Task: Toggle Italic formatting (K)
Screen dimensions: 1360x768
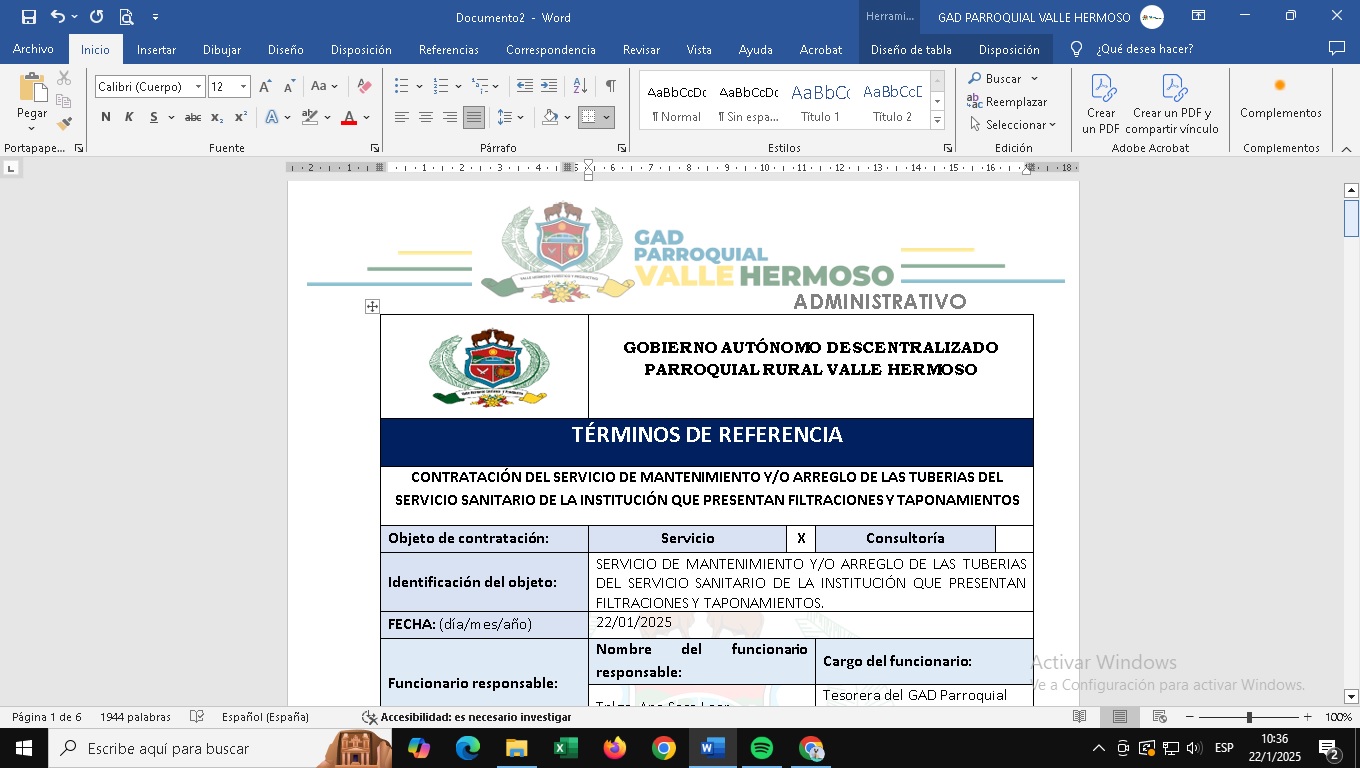Action: (129, 118)
